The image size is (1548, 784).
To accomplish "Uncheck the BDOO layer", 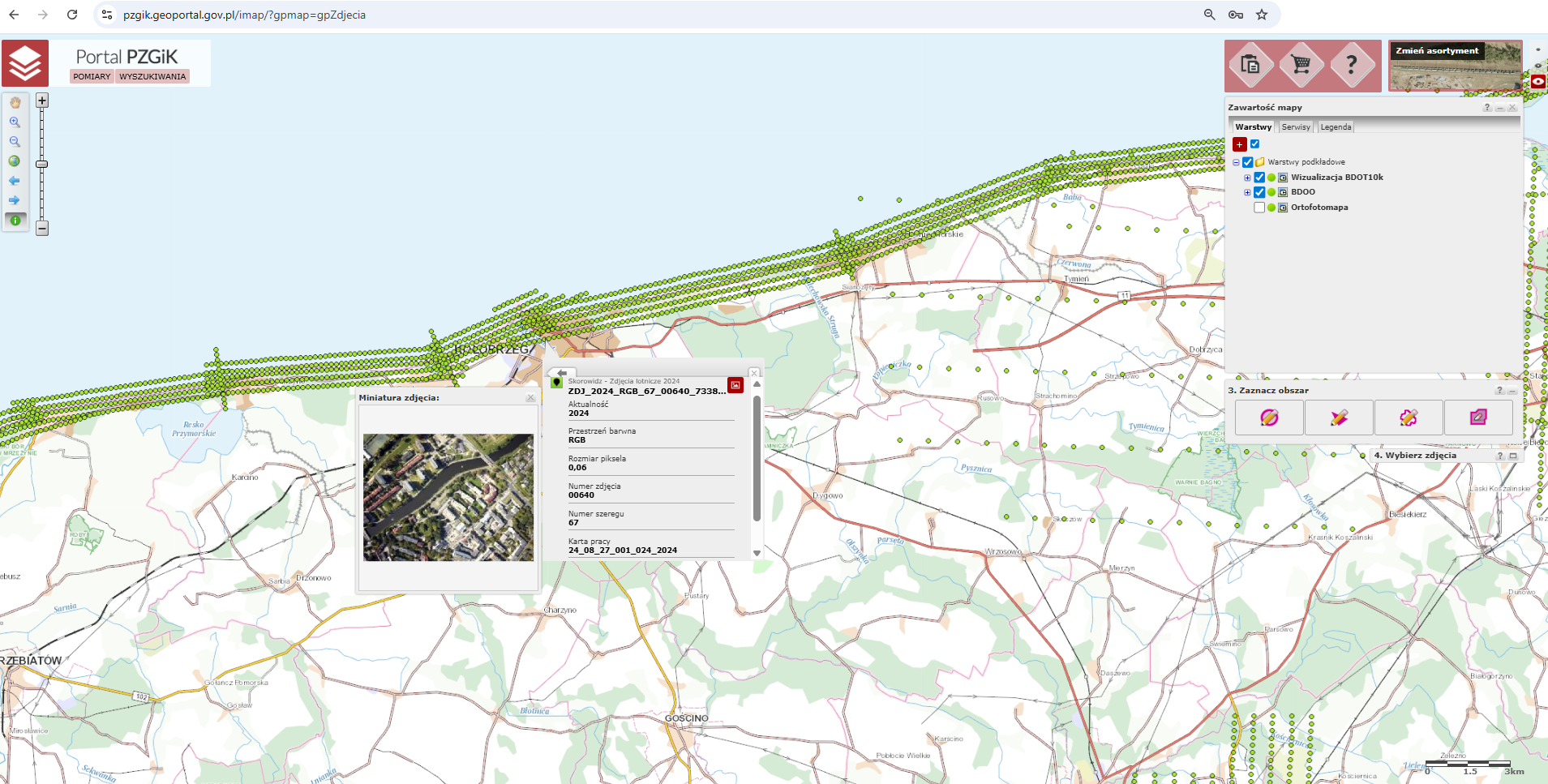I will 1259,192.
